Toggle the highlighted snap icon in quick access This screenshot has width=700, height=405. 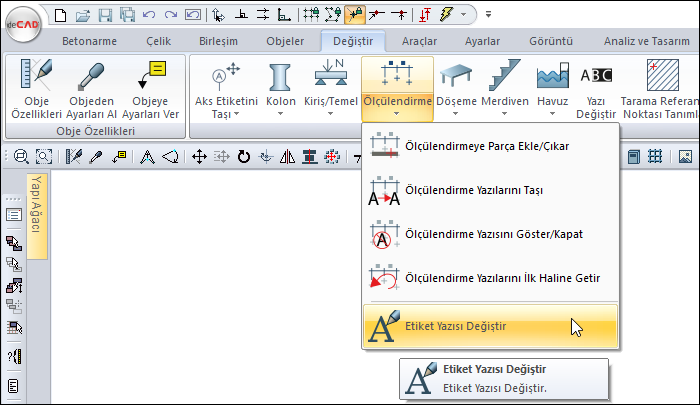(354, 15)
